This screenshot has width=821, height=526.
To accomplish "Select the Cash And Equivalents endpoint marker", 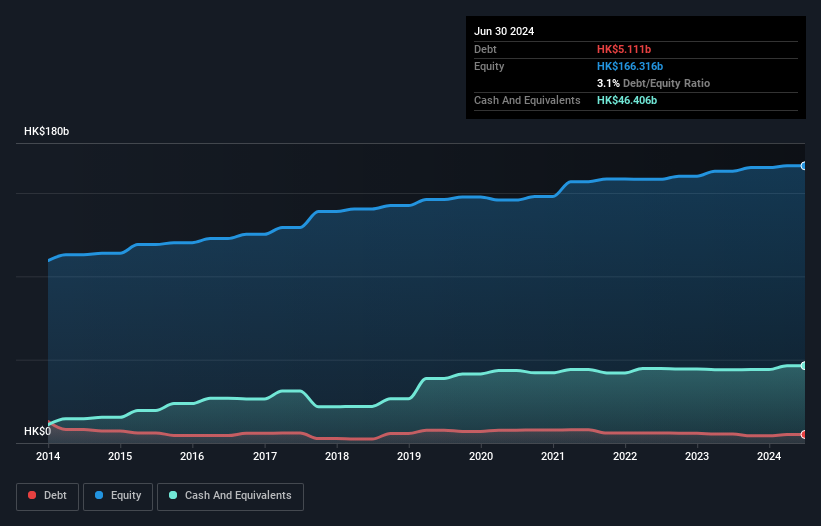I will 804,366.
